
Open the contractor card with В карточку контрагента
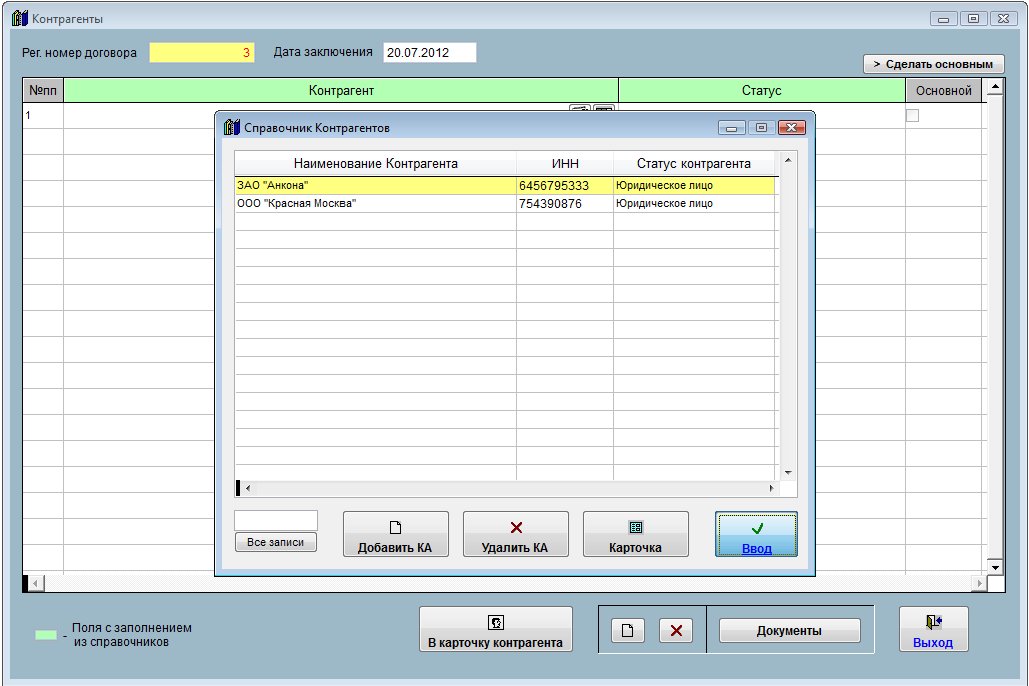coord(495,630)
